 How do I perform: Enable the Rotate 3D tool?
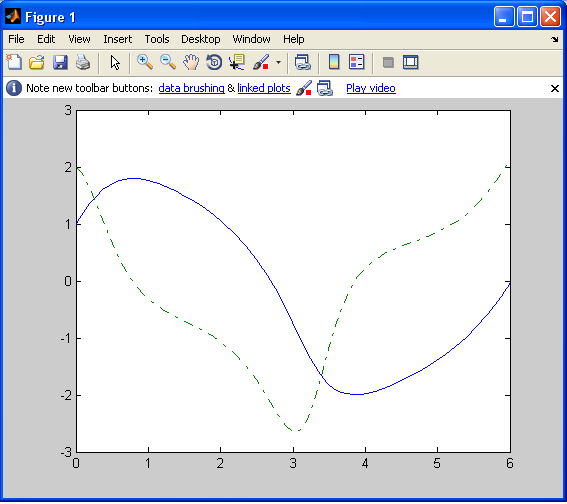point(214,62)
